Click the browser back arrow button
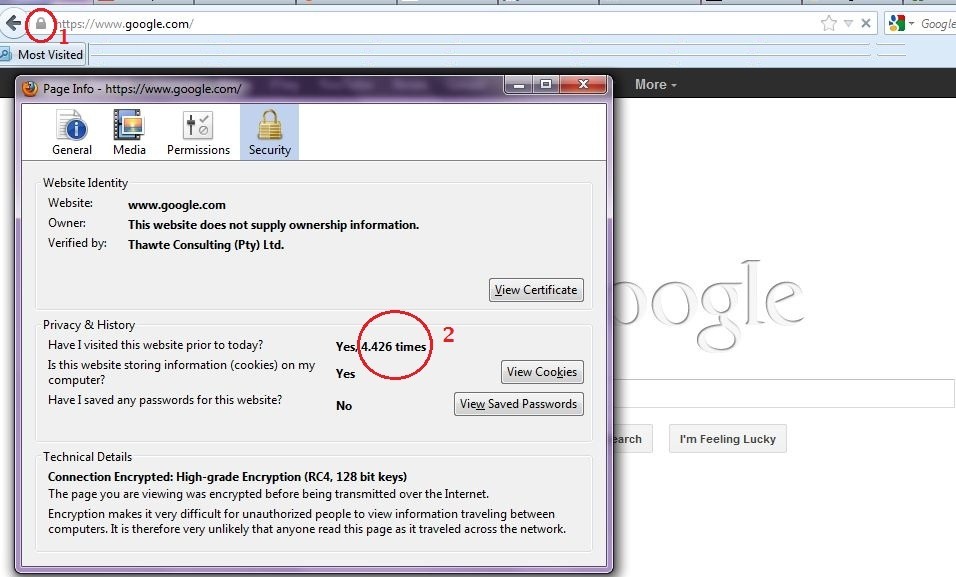This screenshot has width=956, height=577. [x=12, y=24]
